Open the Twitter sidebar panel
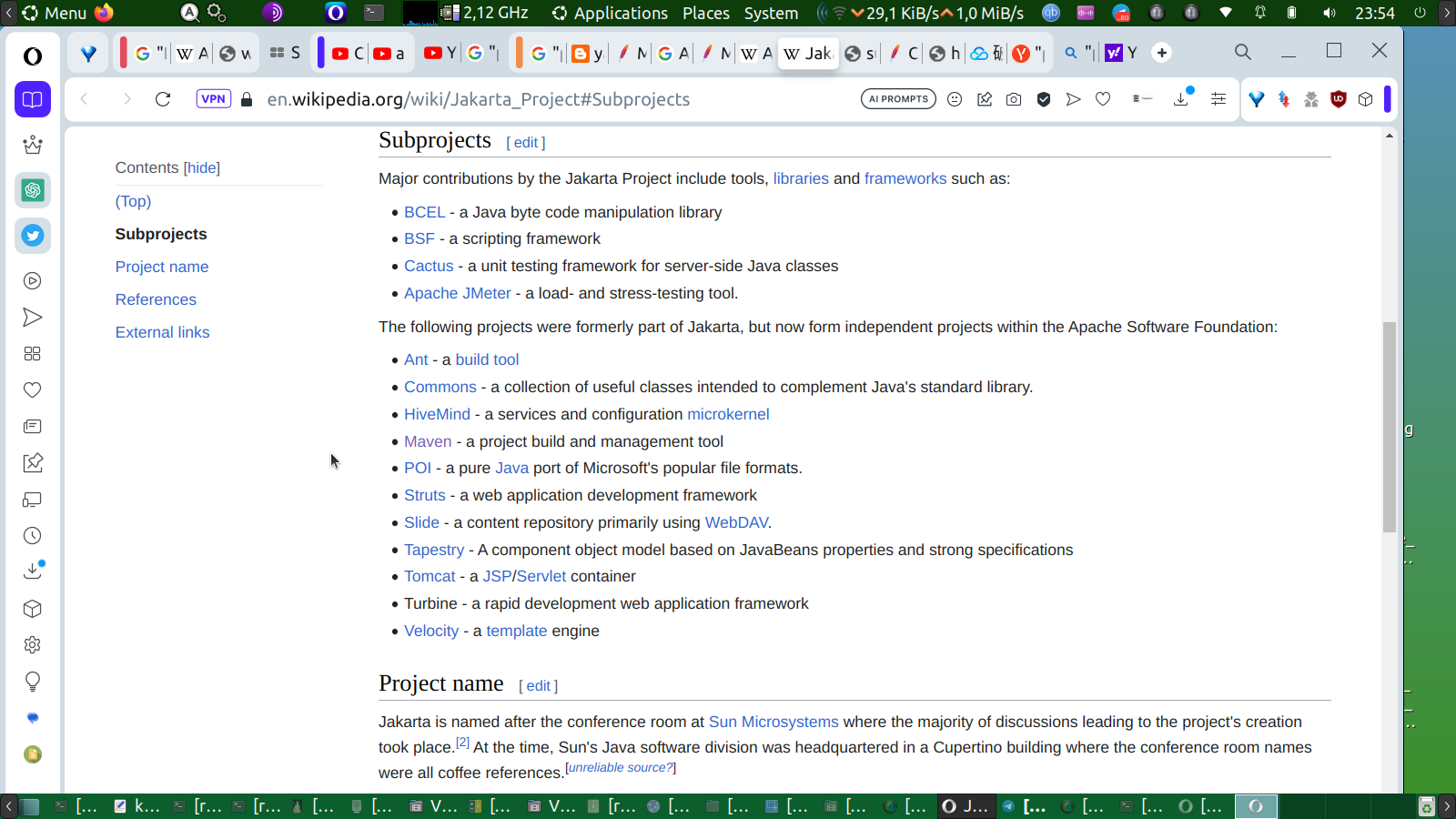1456x819 pixels. pyautogui.click(x=33, y=236)
